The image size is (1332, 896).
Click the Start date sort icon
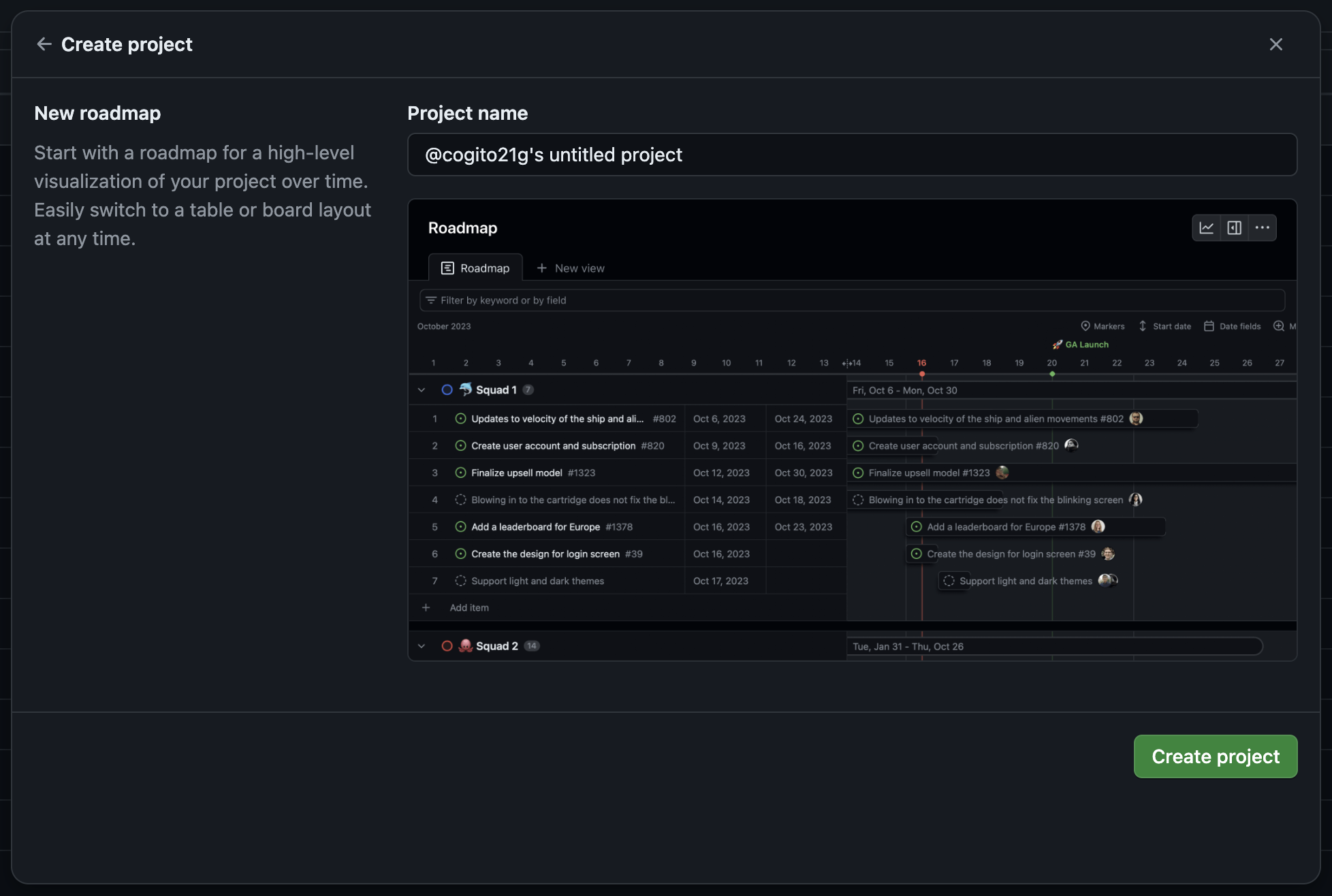coord(1143,326)
